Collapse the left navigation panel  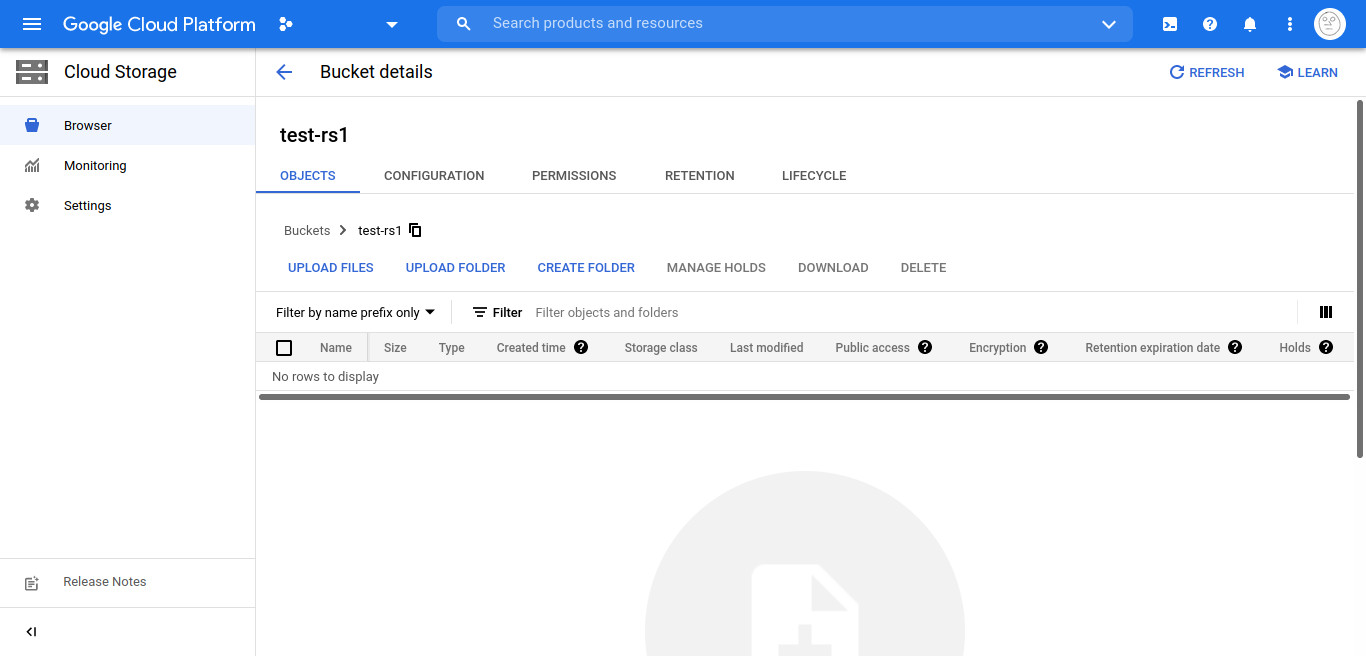point(31,632)
